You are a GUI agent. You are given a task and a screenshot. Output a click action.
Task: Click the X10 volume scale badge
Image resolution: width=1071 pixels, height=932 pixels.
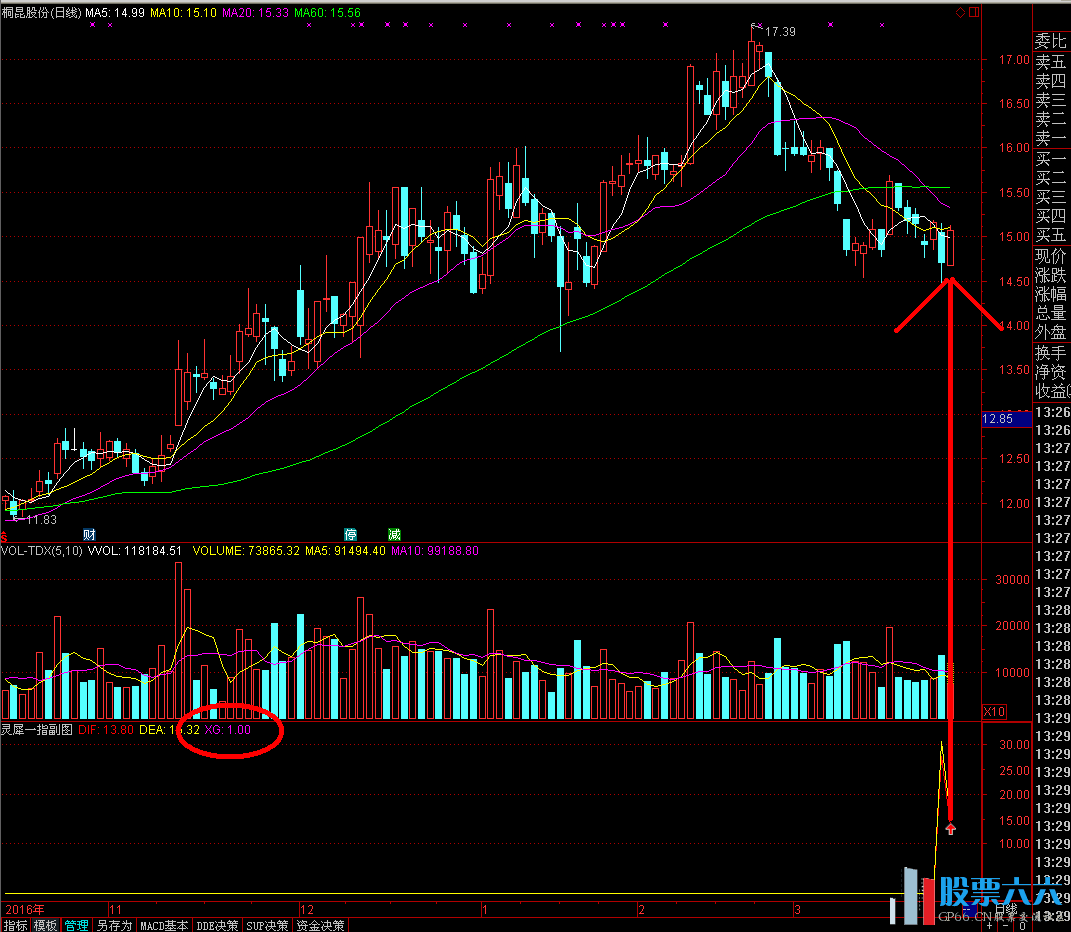[x=994, y=711]
